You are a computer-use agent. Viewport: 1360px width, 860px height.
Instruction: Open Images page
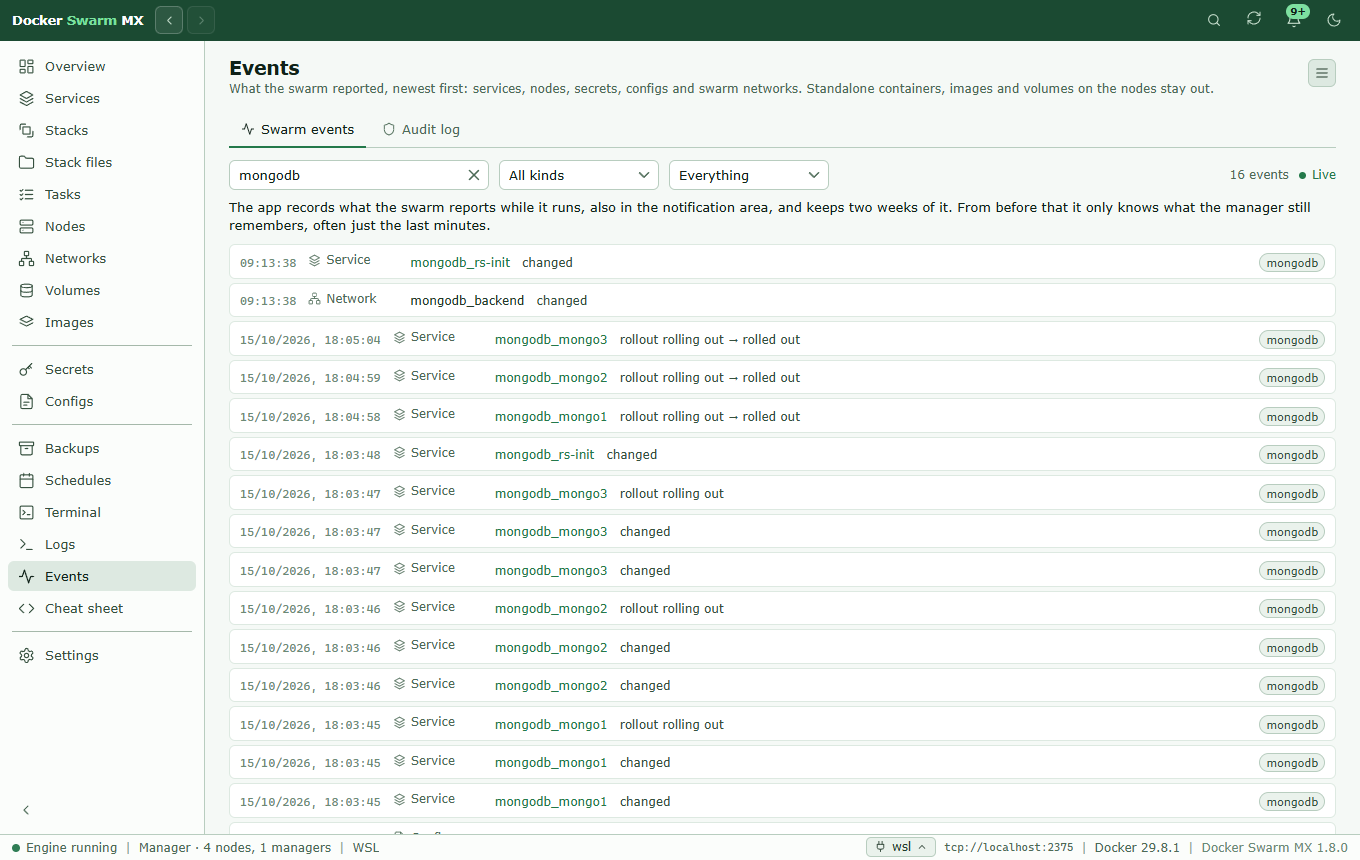[x=102, y=322]
